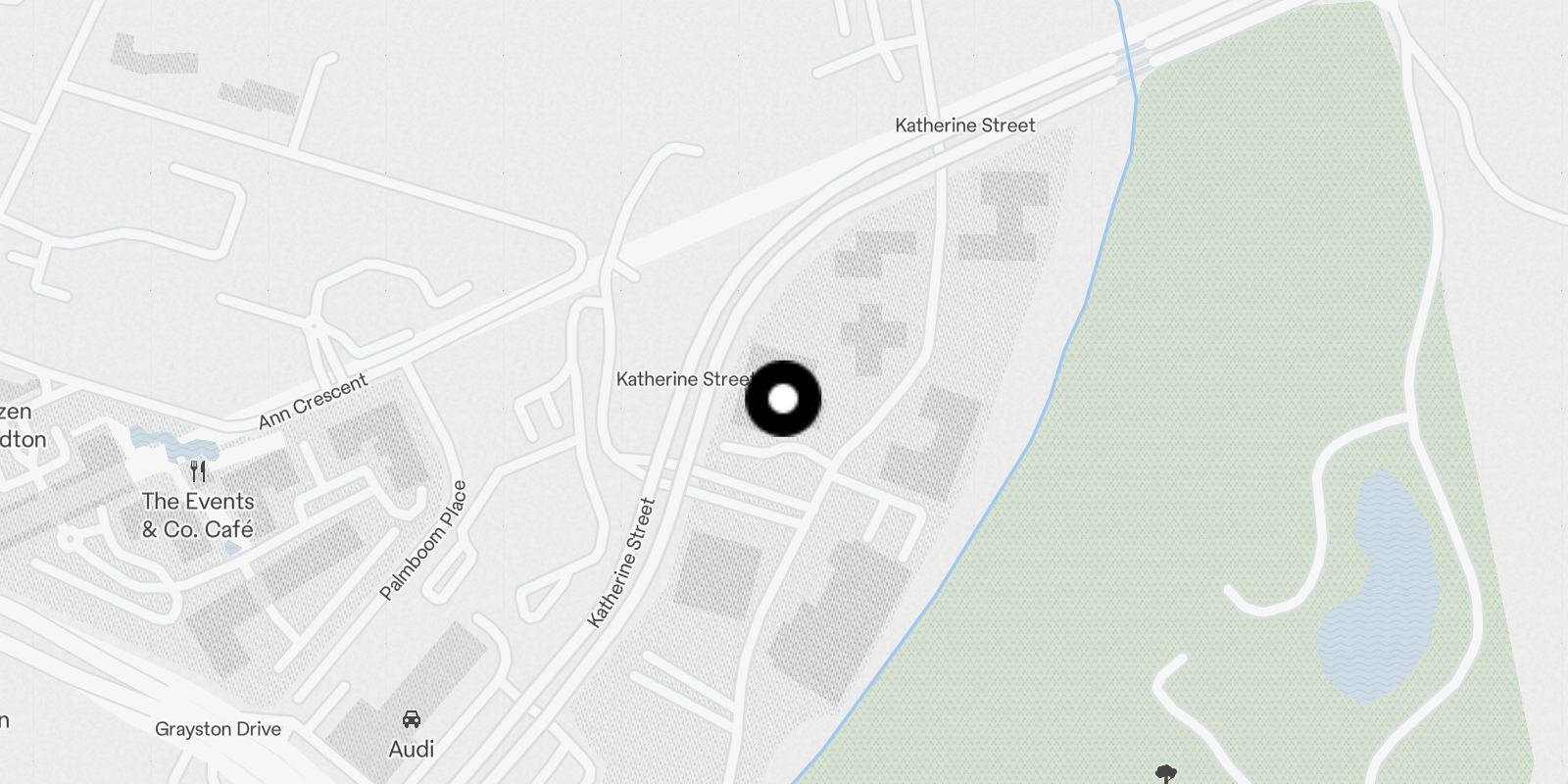The image size is (1568, 784).
Task: Select the L-shaped building right of the marker
Action: (x=931, y=443)
